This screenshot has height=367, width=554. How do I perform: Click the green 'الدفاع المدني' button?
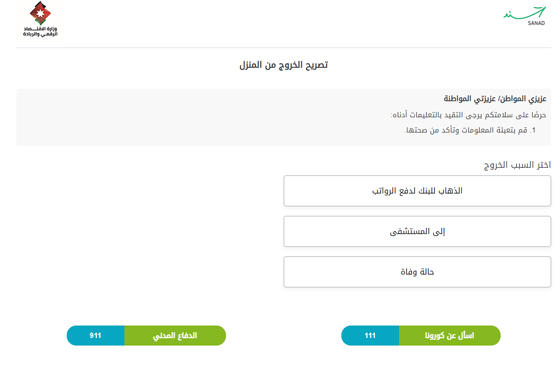[x=175, y=336]
